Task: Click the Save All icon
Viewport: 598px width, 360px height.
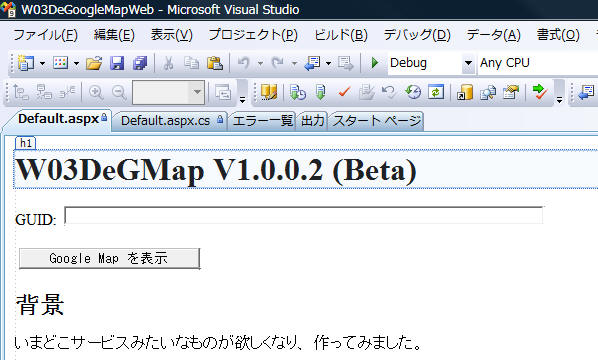Action: point(140,63)
